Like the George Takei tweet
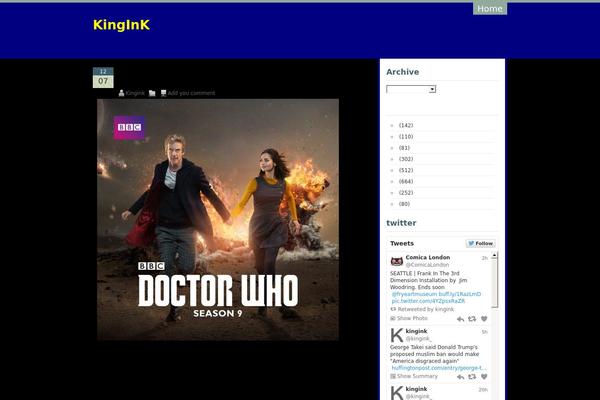This screenshot has width=600, height=400. [484, 377]
